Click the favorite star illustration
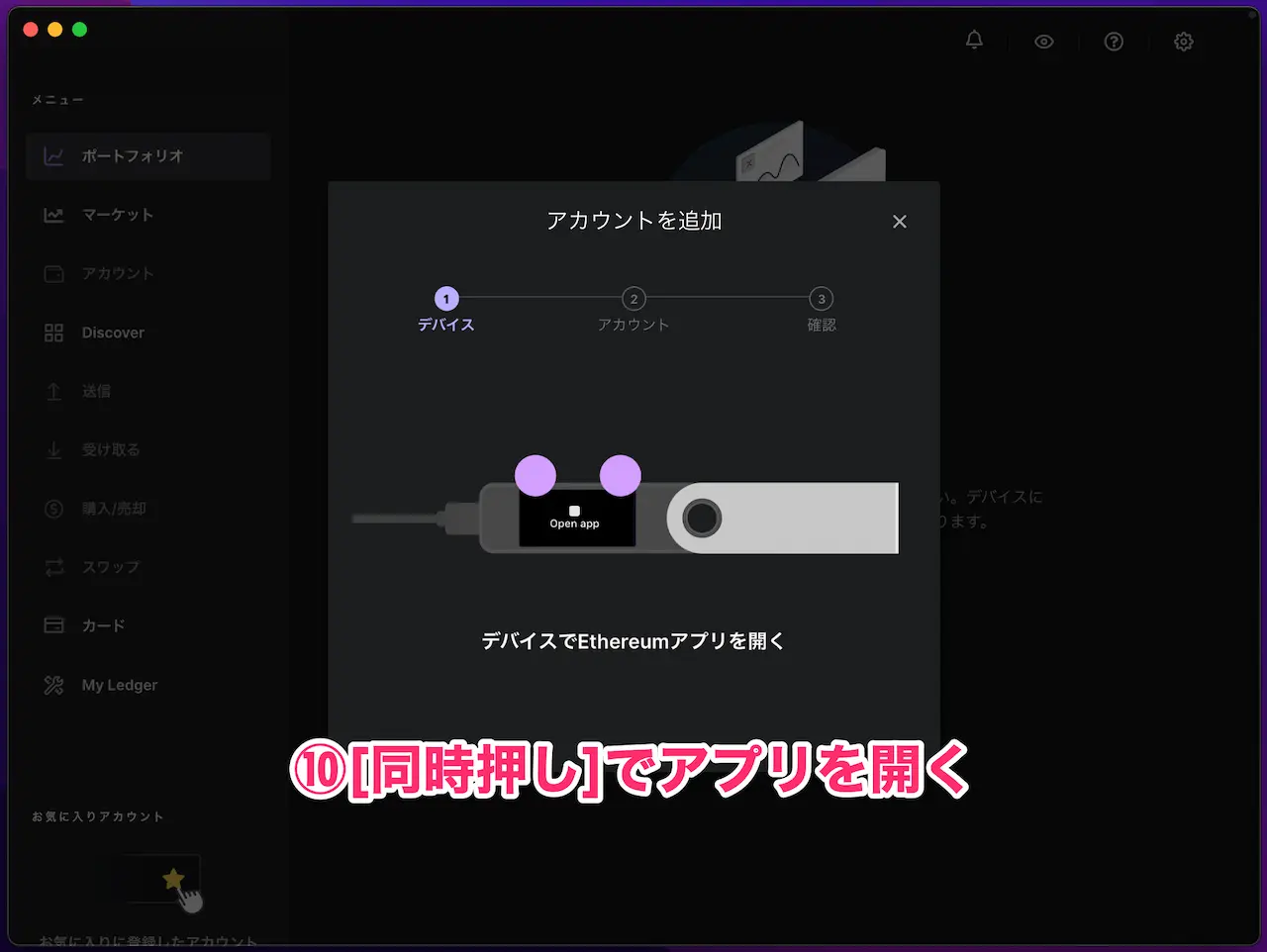This screenshot has width=1267, height=952. (173, 878)
